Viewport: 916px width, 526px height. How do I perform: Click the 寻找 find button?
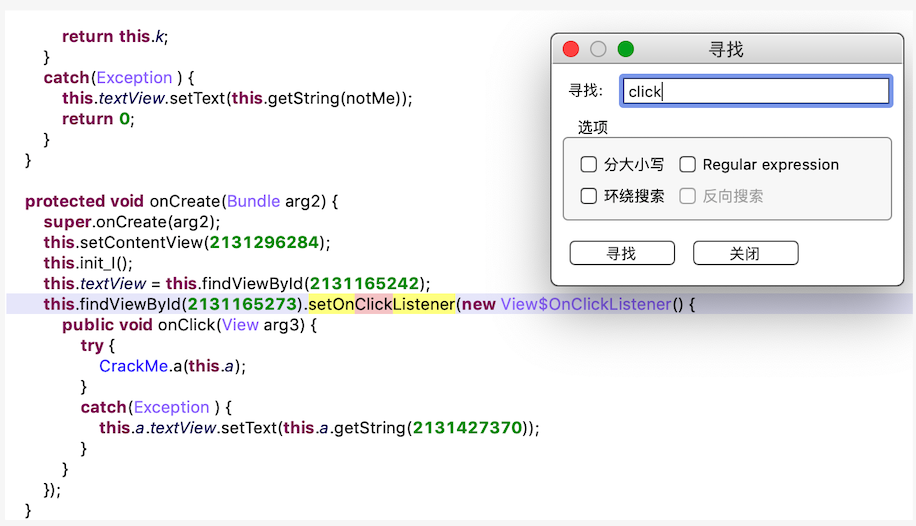(x=622, y=253)
